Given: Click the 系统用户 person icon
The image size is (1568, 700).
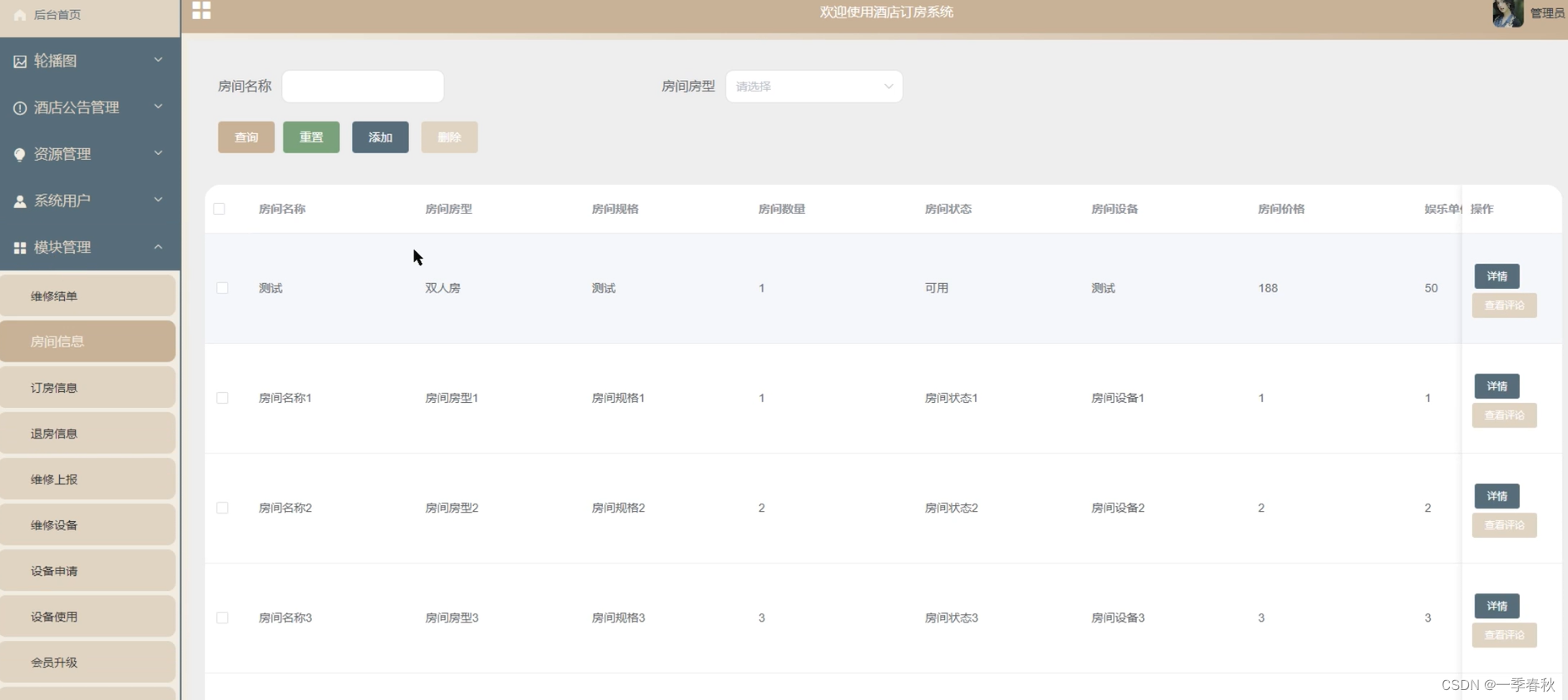Looking at the screenshot, I should [x=20, y=201].
